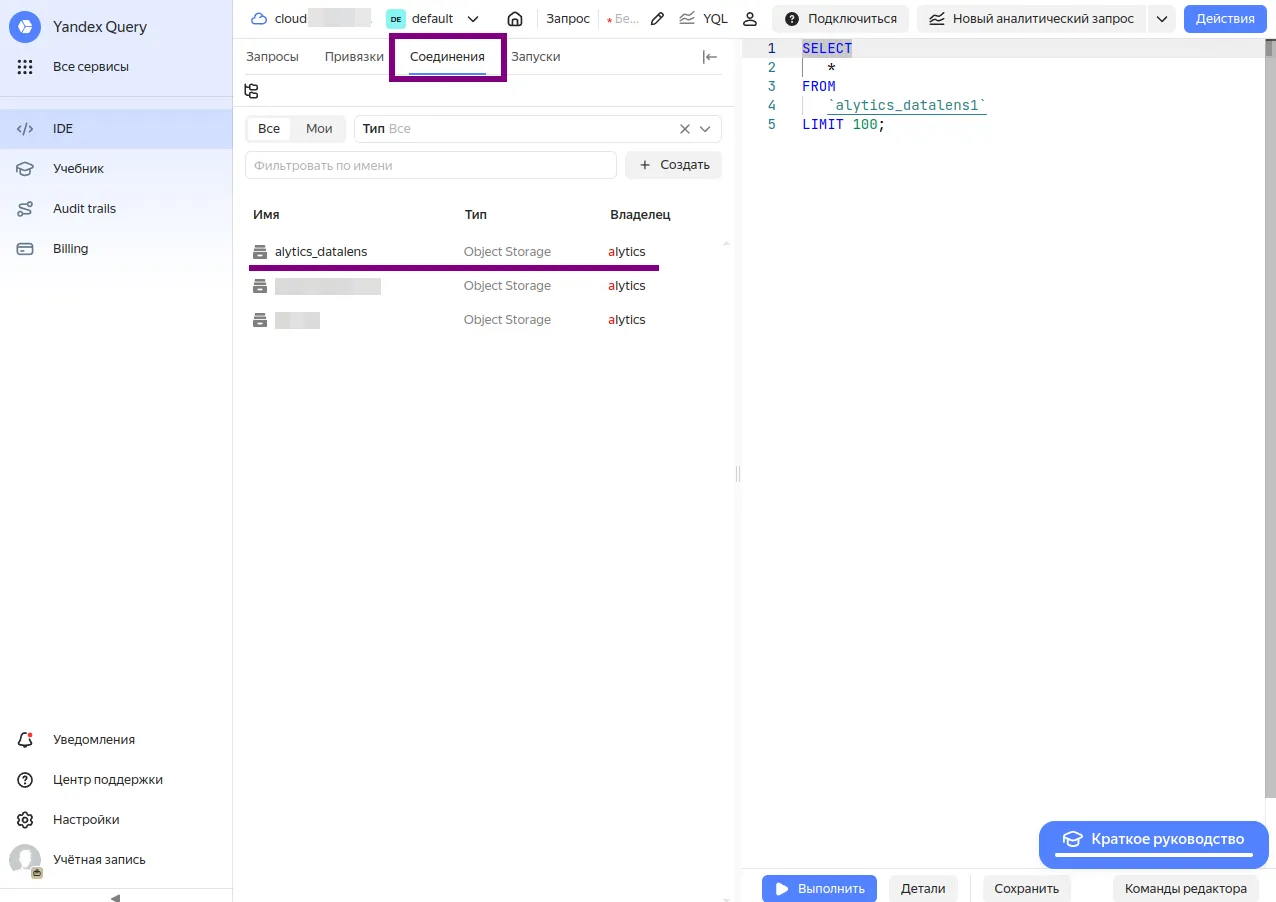Image resolution: width=1276 pixels, height=902 pixels.
Task: Open the Краткое руководство guide
Action: (1153, 844)
